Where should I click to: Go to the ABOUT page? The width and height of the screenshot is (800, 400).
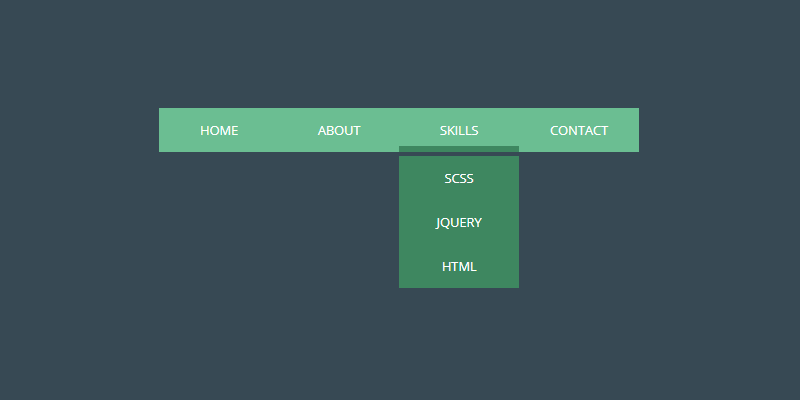(x=339, y=130)
